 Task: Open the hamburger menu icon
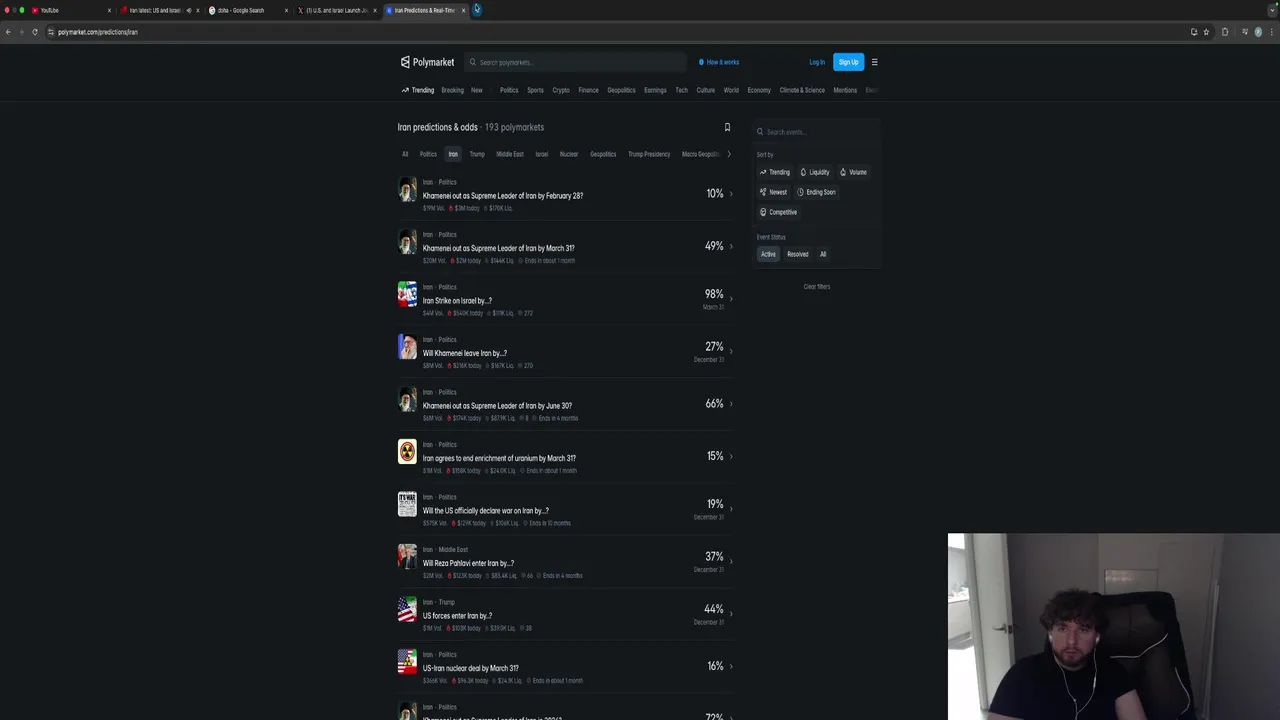pyautogui.click(x=874, y=62)
